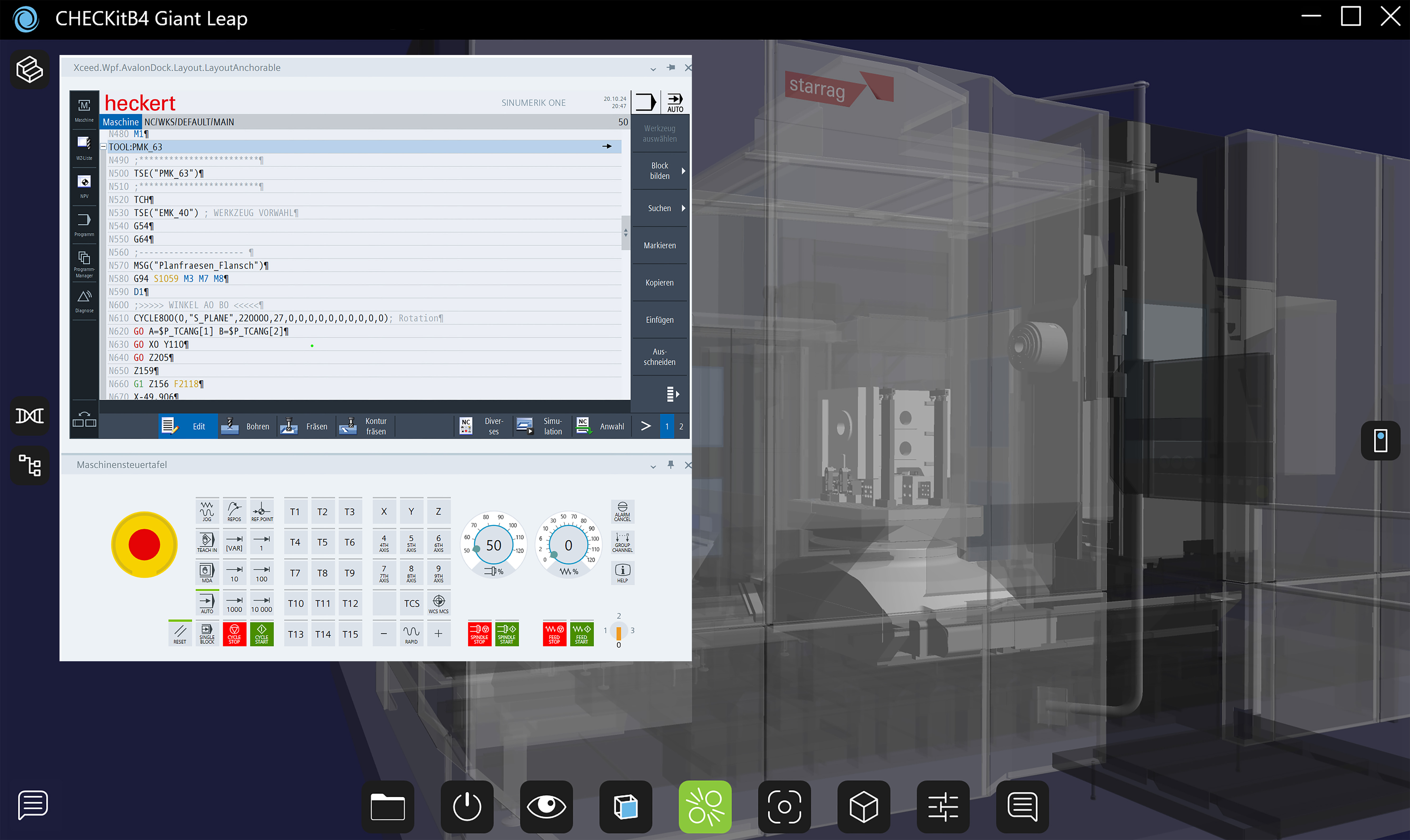The height and width of the screenshot is (840, 1410).
Task: Select the Edit softkey tab
Action: 189,426
